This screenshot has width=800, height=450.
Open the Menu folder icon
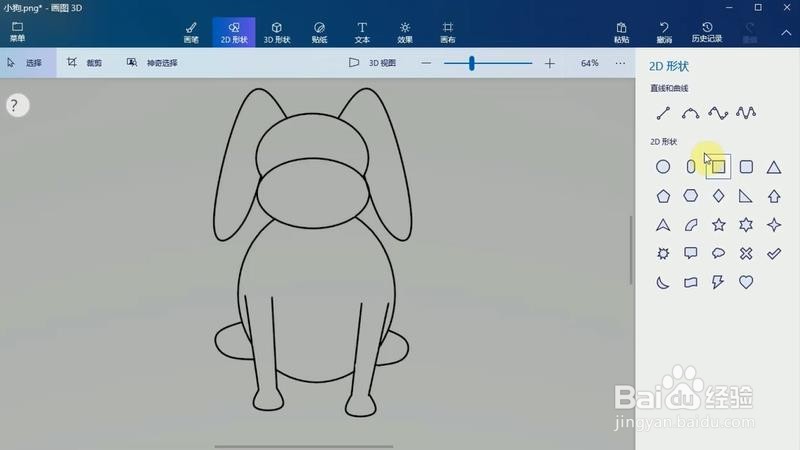[x=17, y=32]
